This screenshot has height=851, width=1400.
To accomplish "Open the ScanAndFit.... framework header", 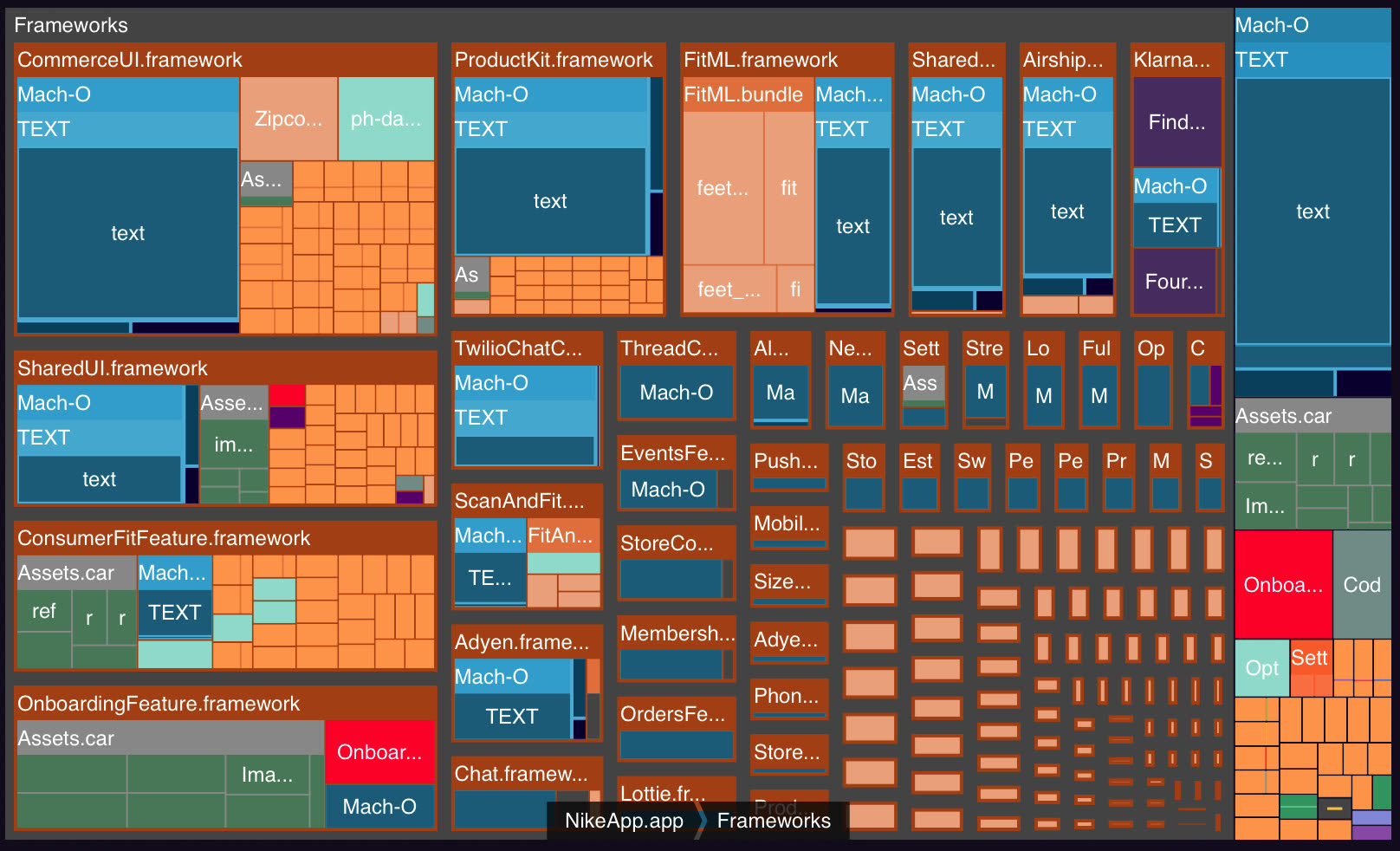I will (527, 501).
